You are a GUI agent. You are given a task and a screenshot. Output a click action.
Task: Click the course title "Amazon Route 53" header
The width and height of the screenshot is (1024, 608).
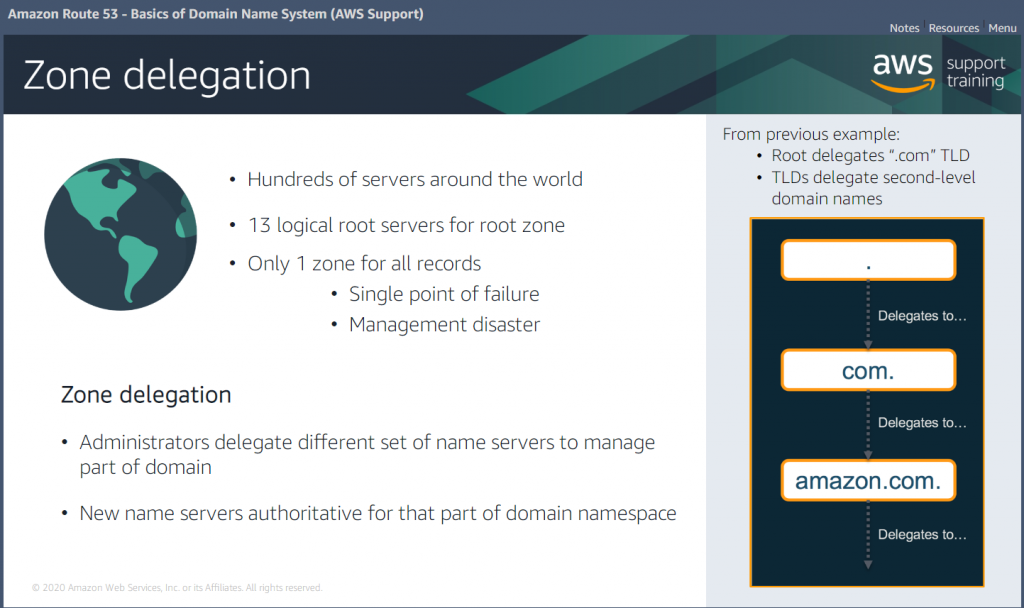215,14
